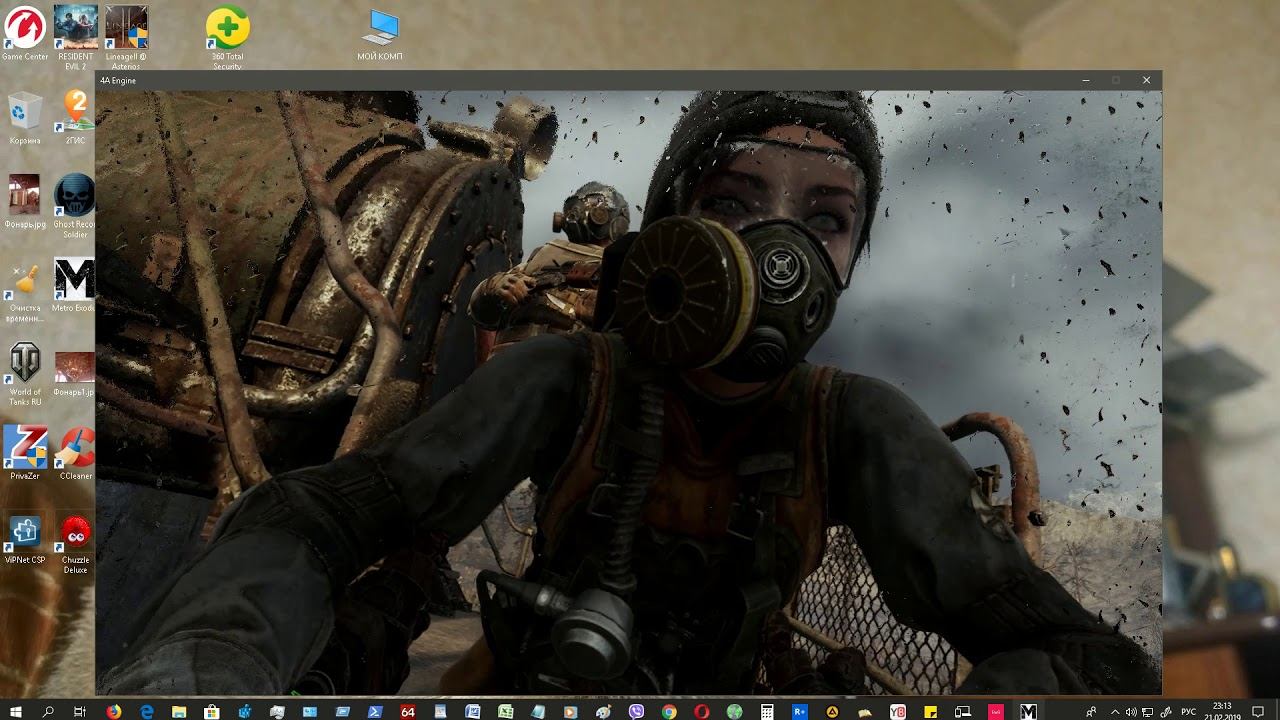
Task: Open the 360 Total Security shortcut
Action: point(228,37)
